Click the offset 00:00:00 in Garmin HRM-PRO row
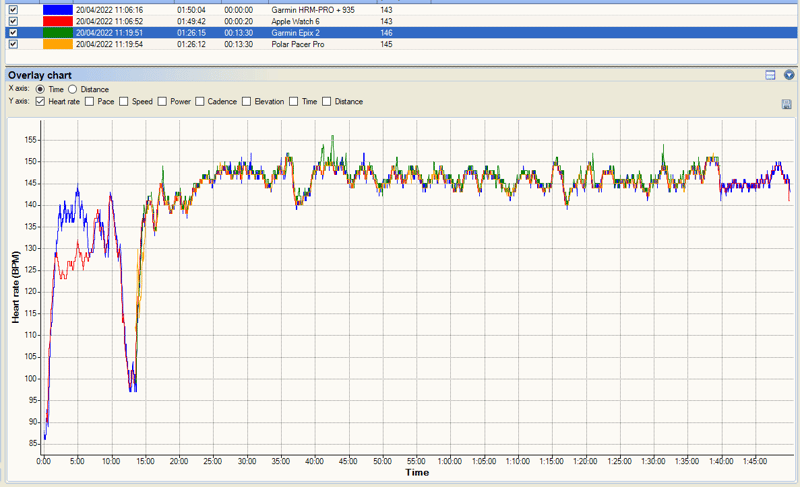800x487 pixels. [238, 10]
